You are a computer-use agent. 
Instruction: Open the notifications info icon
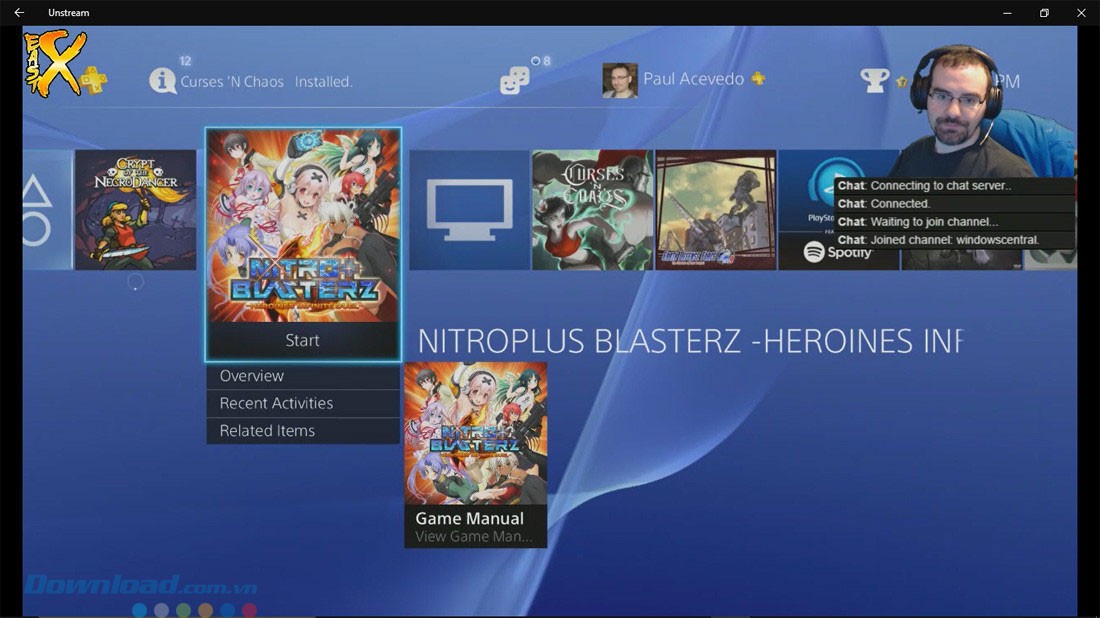(162, 81)
